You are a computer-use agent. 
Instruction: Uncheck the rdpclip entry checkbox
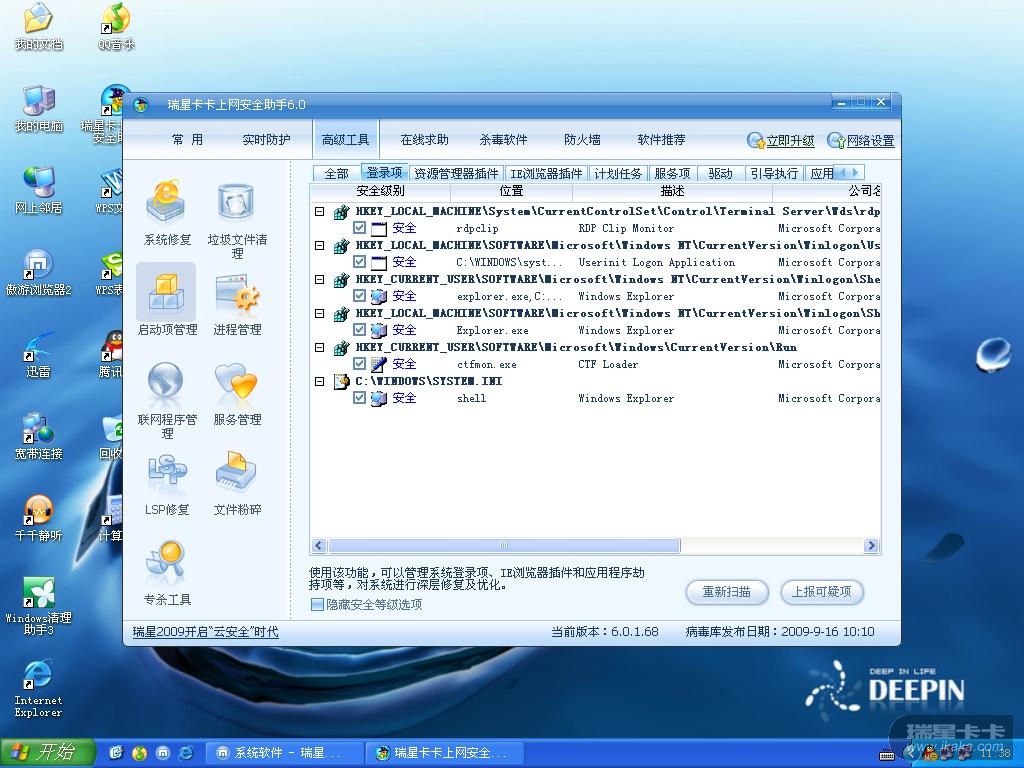click(x=359, y=228)
